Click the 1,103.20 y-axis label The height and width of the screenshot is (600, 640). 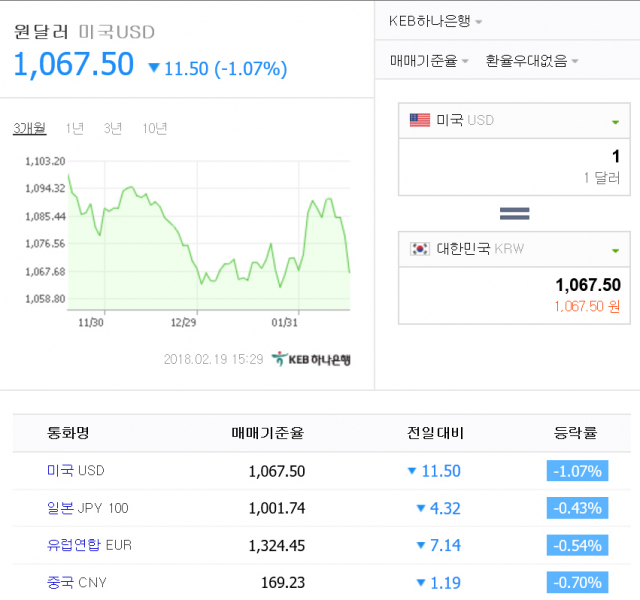click(45, 161)
